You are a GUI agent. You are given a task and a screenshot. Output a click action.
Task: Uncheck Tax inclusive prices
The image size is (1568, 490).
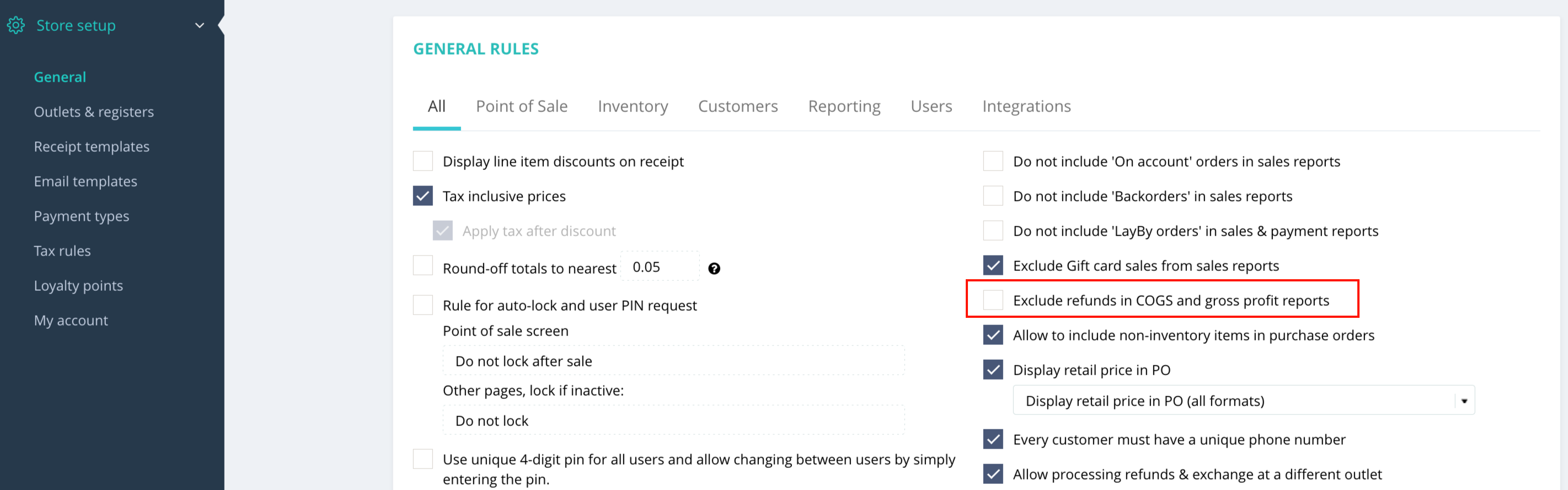coord(423,196)
